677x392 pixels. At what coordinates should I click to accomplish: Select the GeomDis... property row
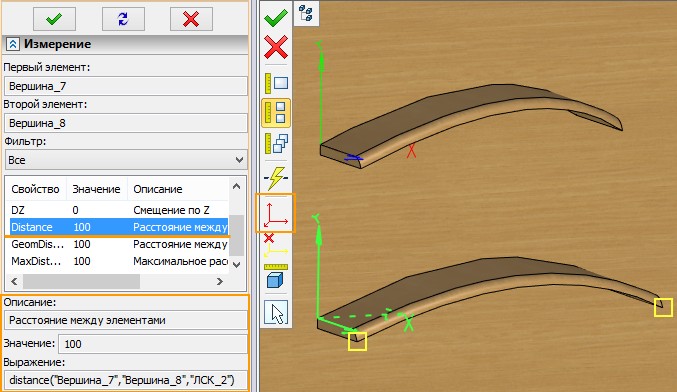[116, 244]
